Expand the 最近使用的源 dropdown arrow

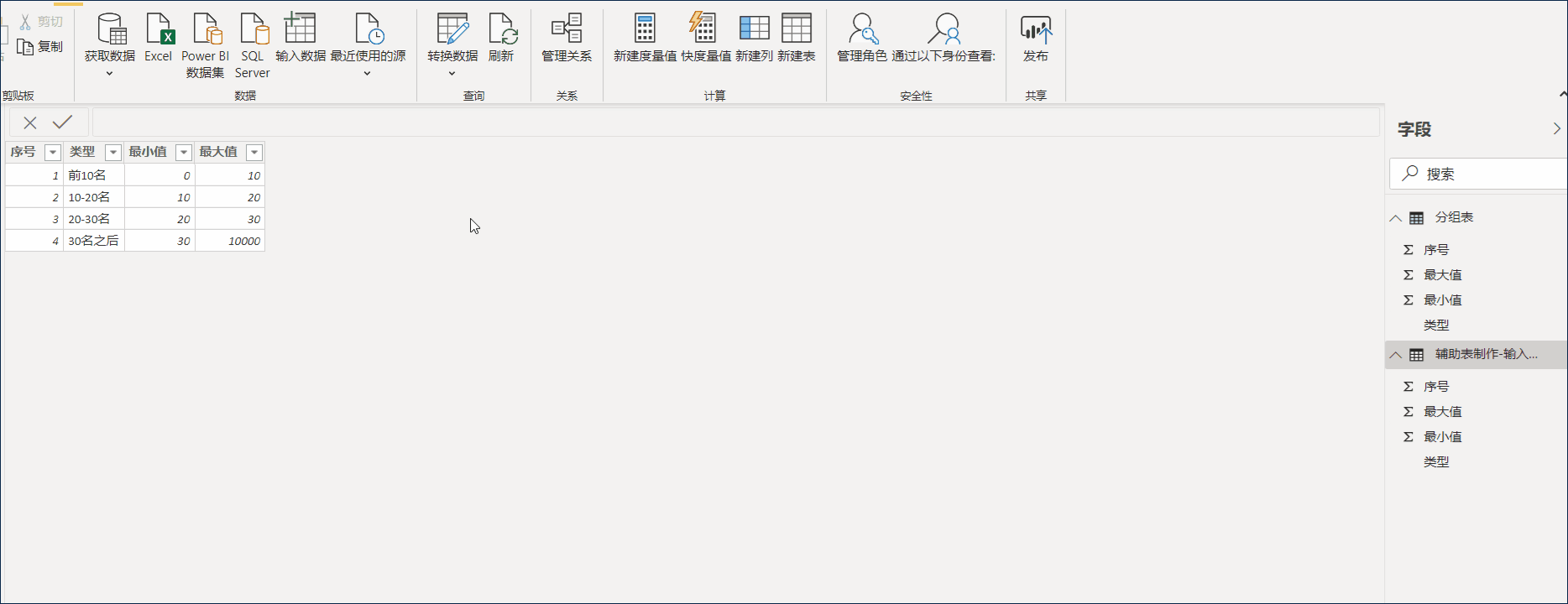point(367,74)
